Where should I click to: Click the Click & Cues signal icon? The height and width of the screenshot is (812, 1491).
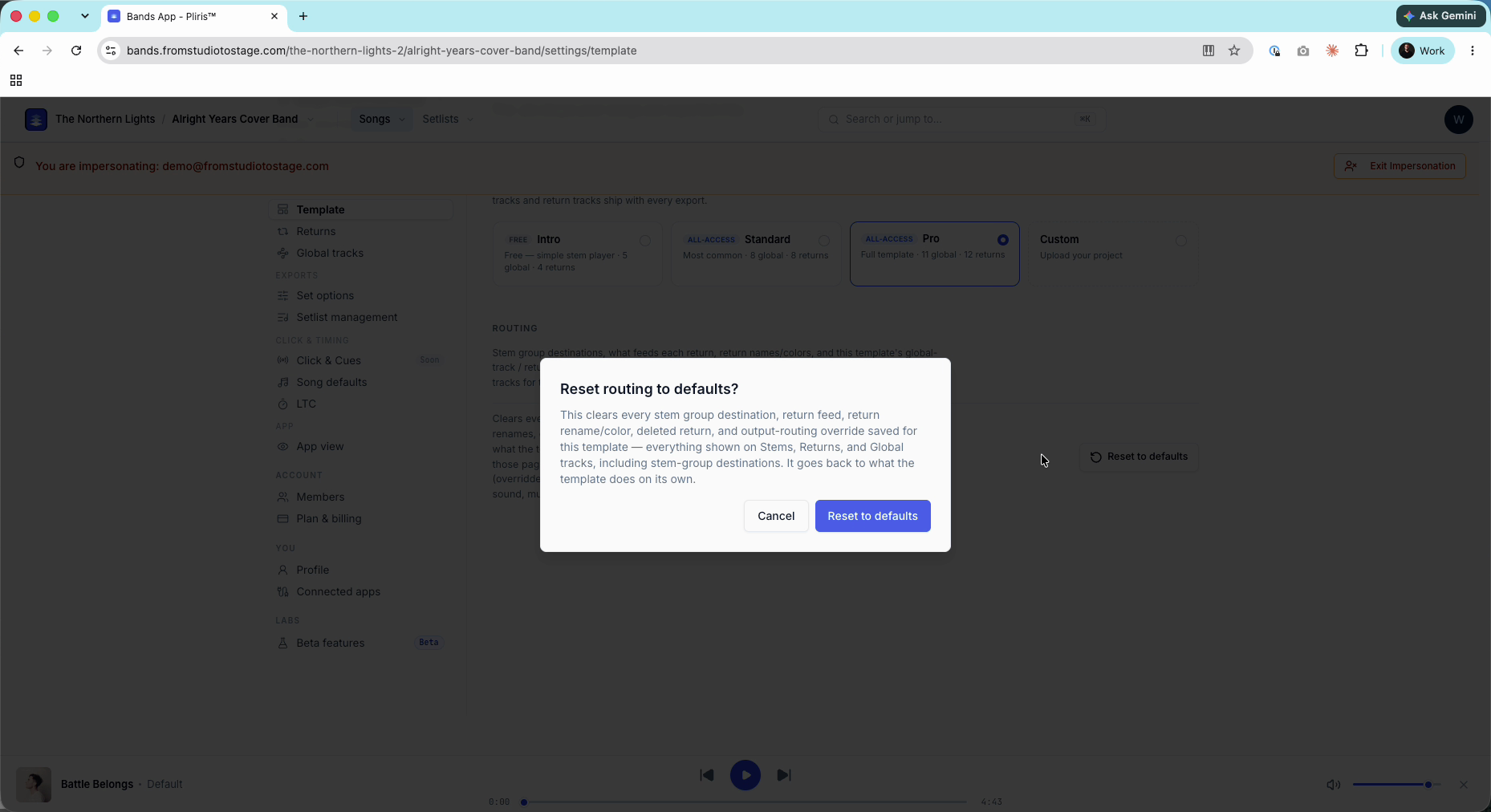[x=282, y=360]
